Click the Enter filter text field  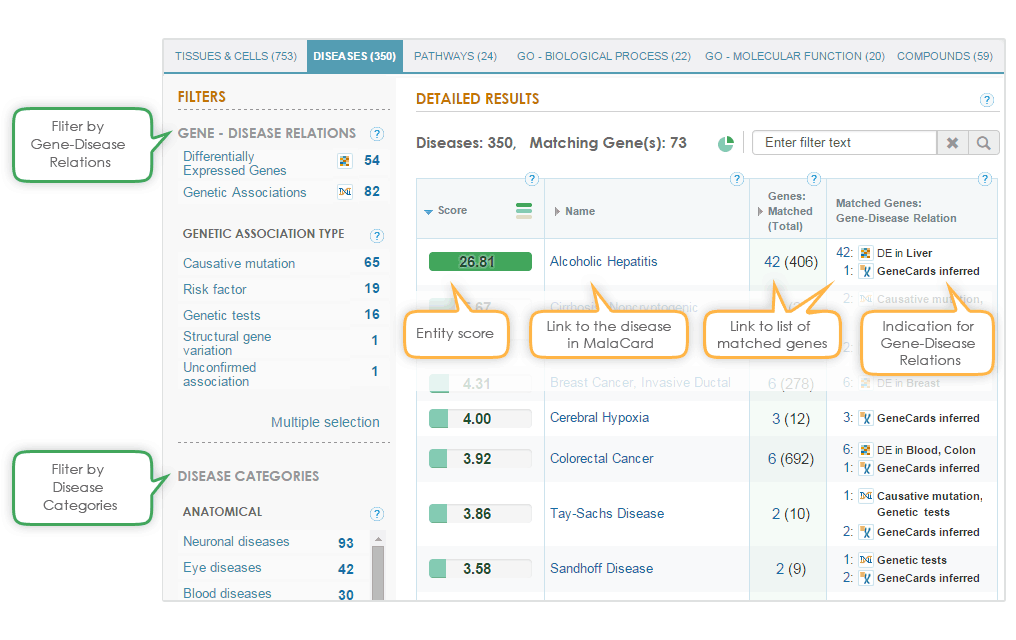(843, 143)
